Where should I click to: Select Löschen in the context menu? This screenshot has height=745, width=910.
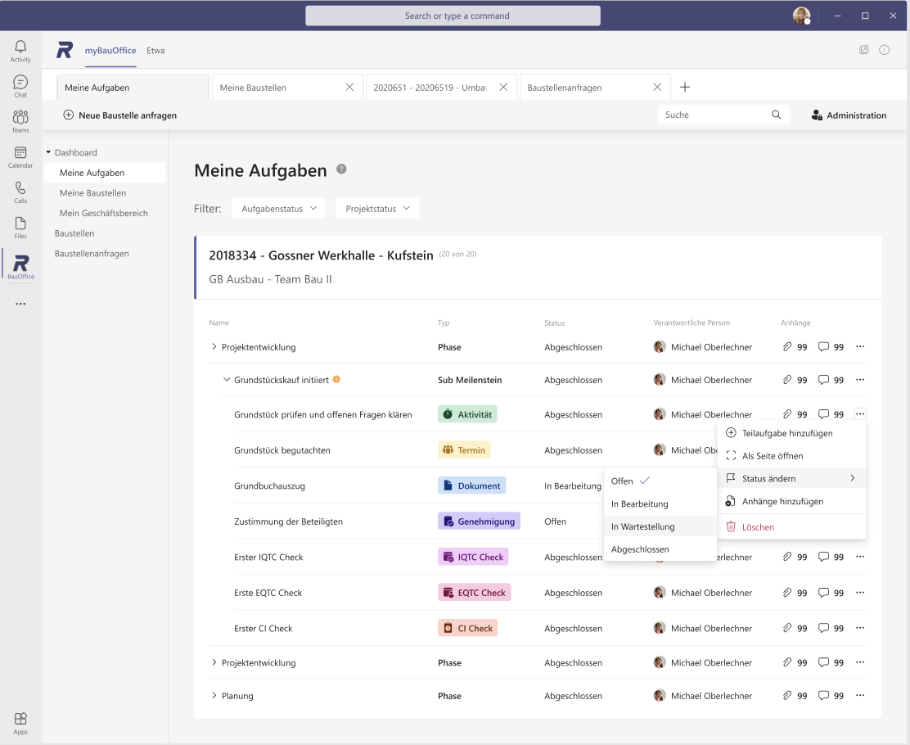[x=757, y=527]
